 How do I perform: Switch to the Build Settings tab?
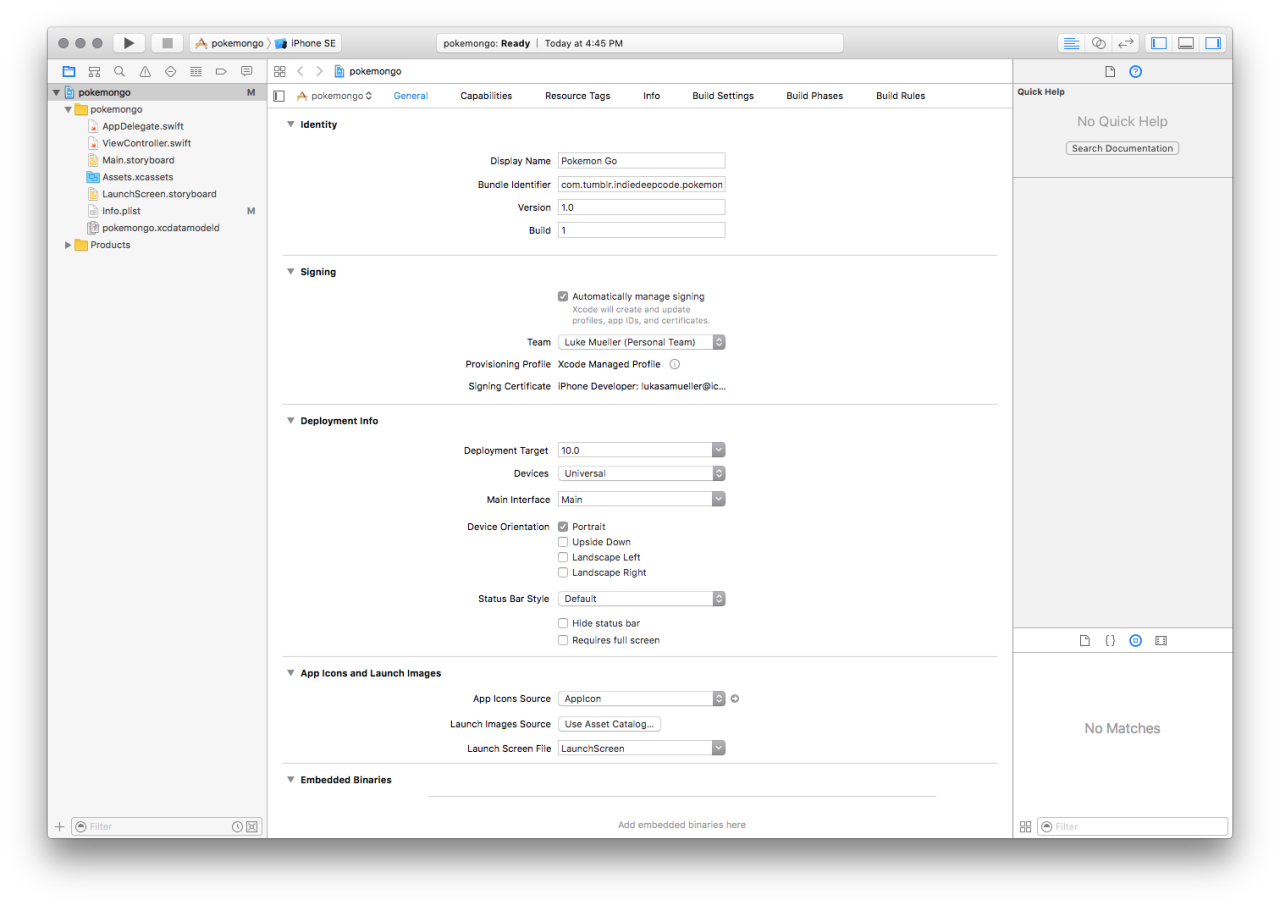point(723,96)
